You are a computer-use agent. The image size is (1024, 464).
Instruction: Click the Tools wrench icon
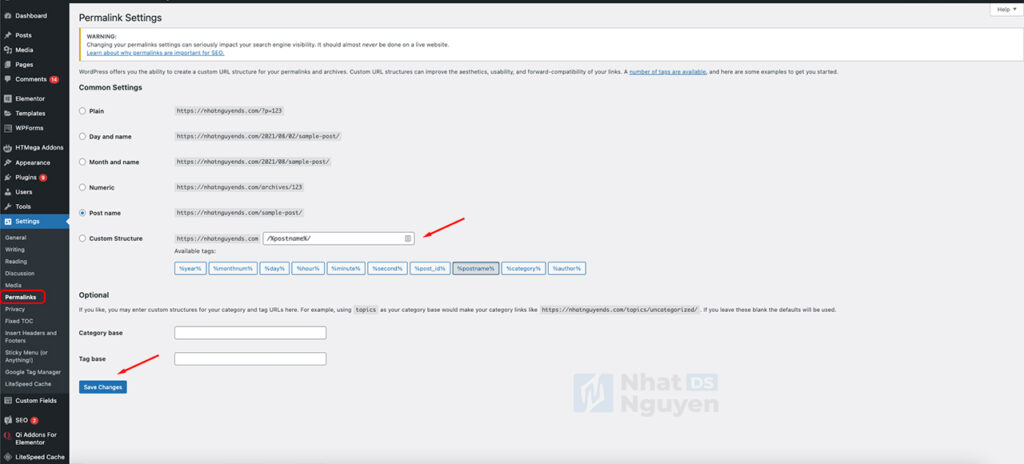8,207
